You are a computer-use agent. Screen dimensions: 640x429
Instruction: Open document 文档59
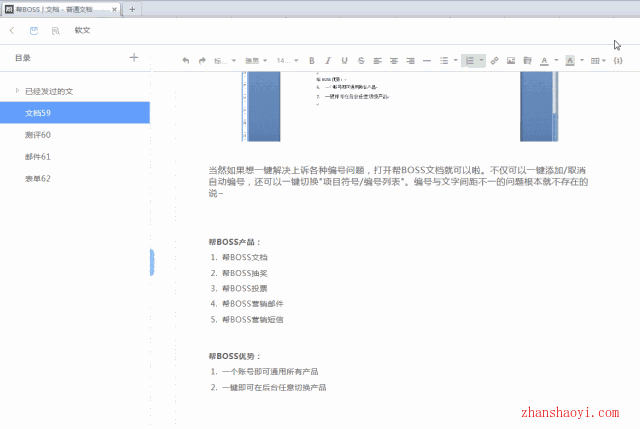click(75, 113)
